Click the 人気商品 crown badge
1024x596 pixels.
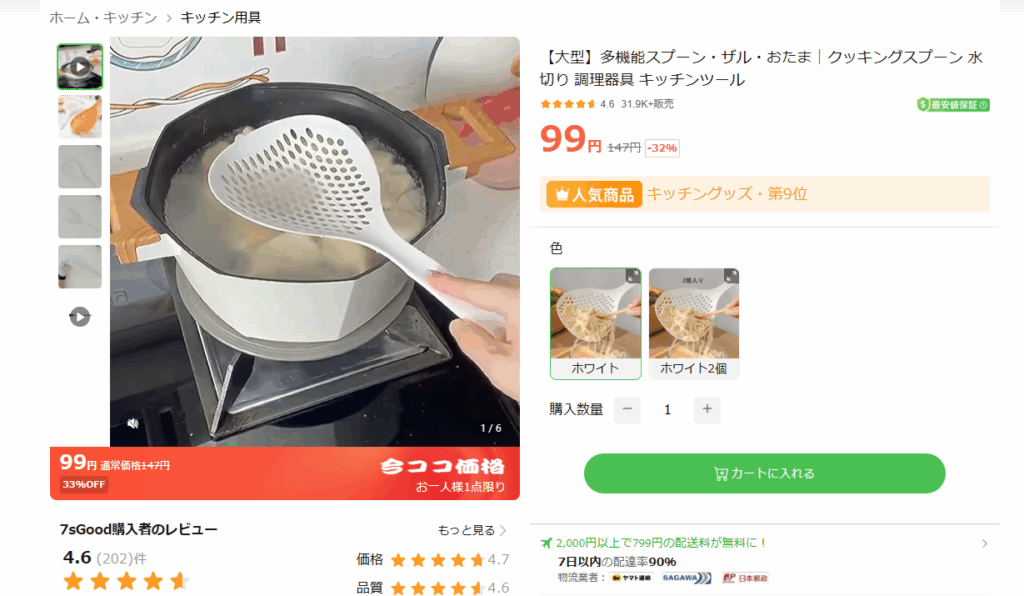(594, 195)
